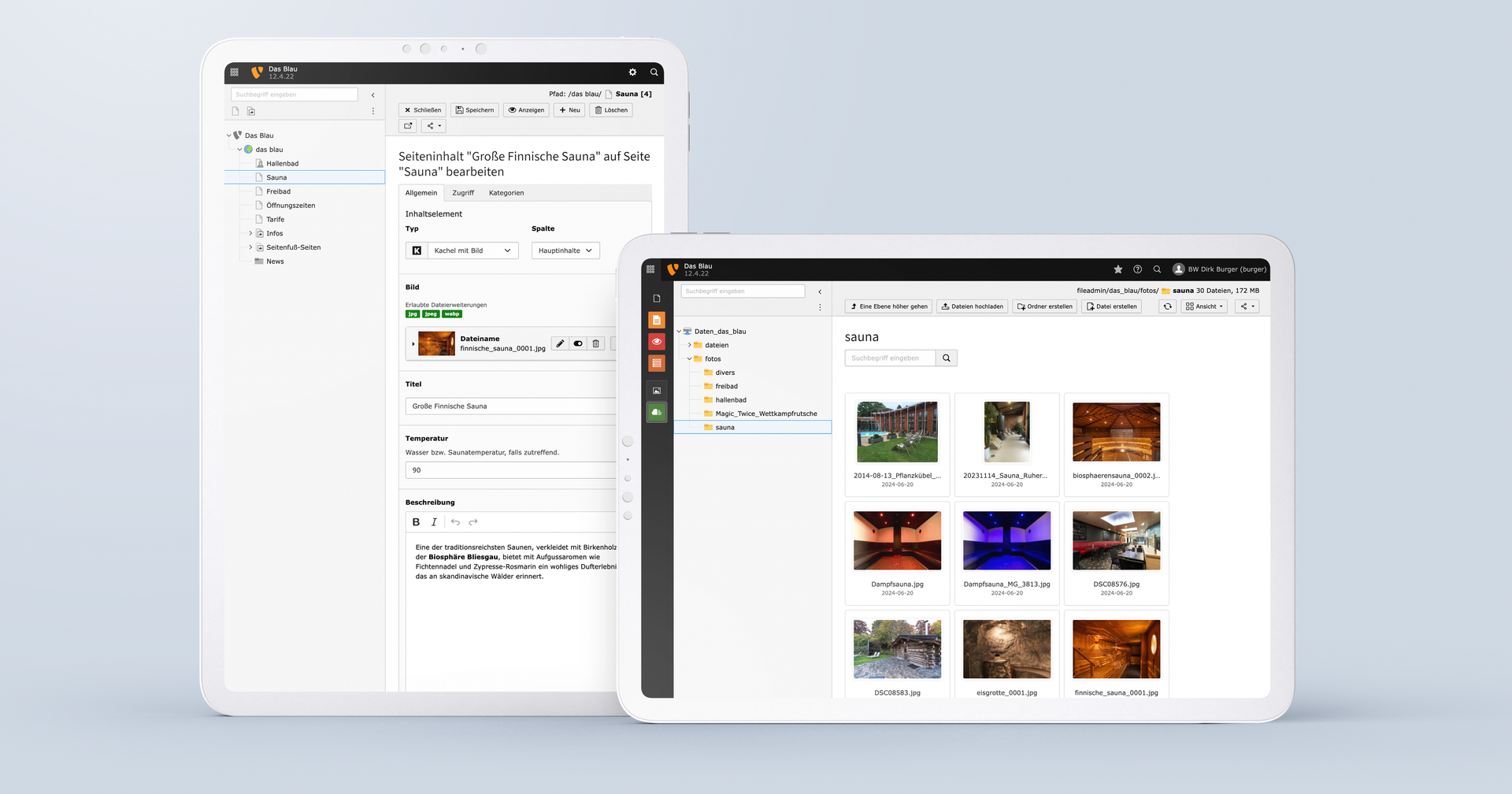Open the orange Page module icon in sidebar
Image resolution: width=1512 pixels, height=794 pixels.
(x=657, y=321)
